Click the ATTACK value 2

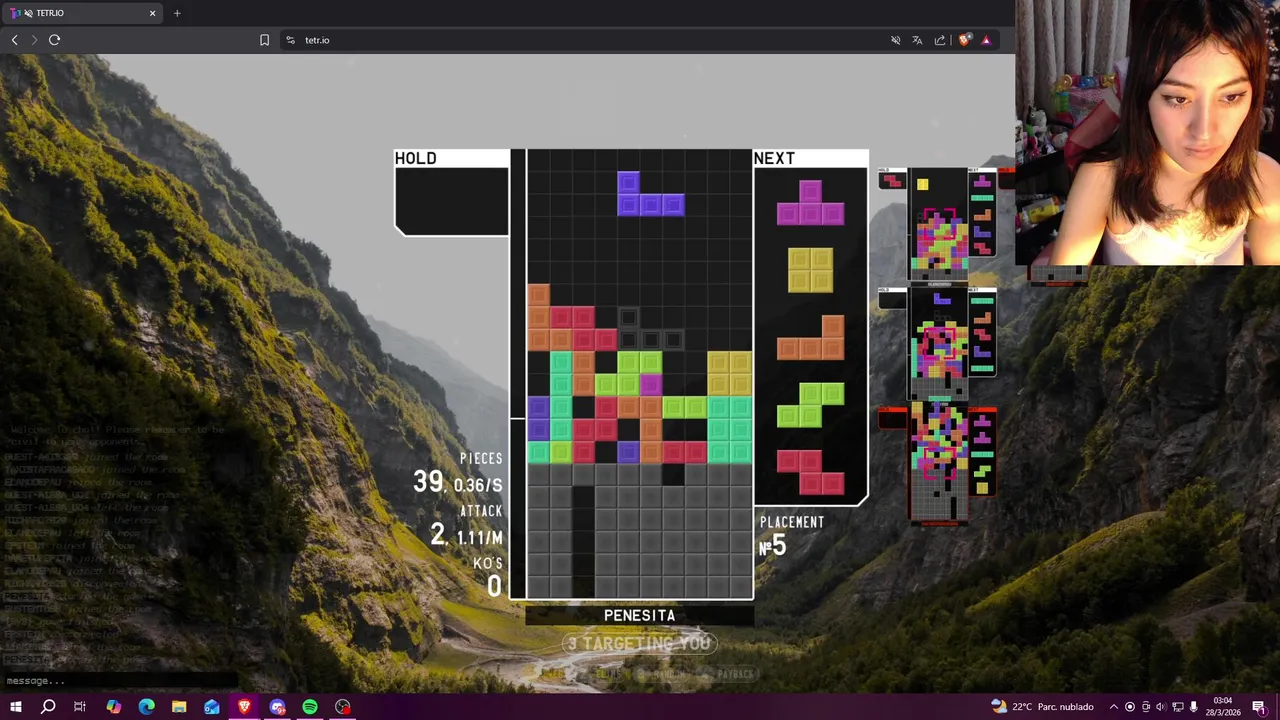(x=437, y=535)
